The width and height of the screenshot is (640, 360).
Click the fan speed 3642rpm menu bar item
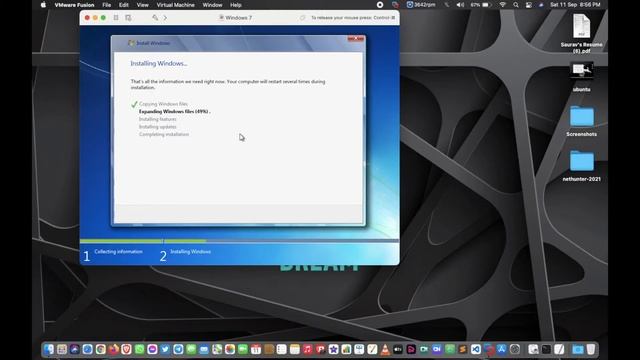(x=421, y=5)
